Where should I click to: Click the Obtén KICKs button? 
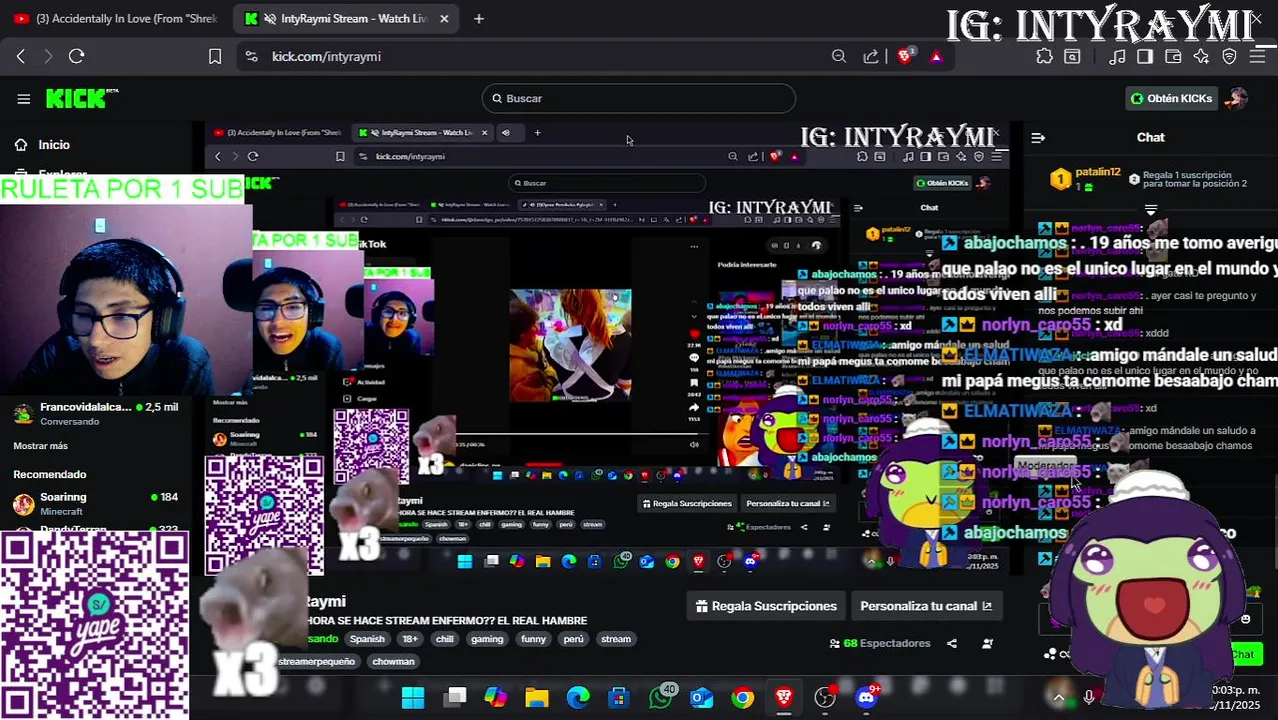pyautogui.click(x=1171, y=98)
